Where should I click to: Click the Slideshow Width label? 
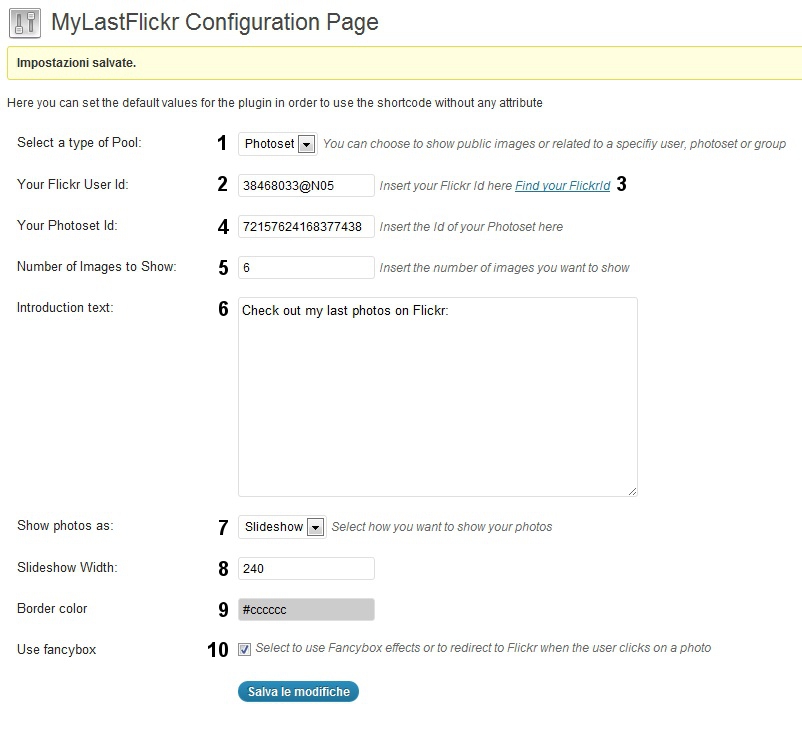67,567
